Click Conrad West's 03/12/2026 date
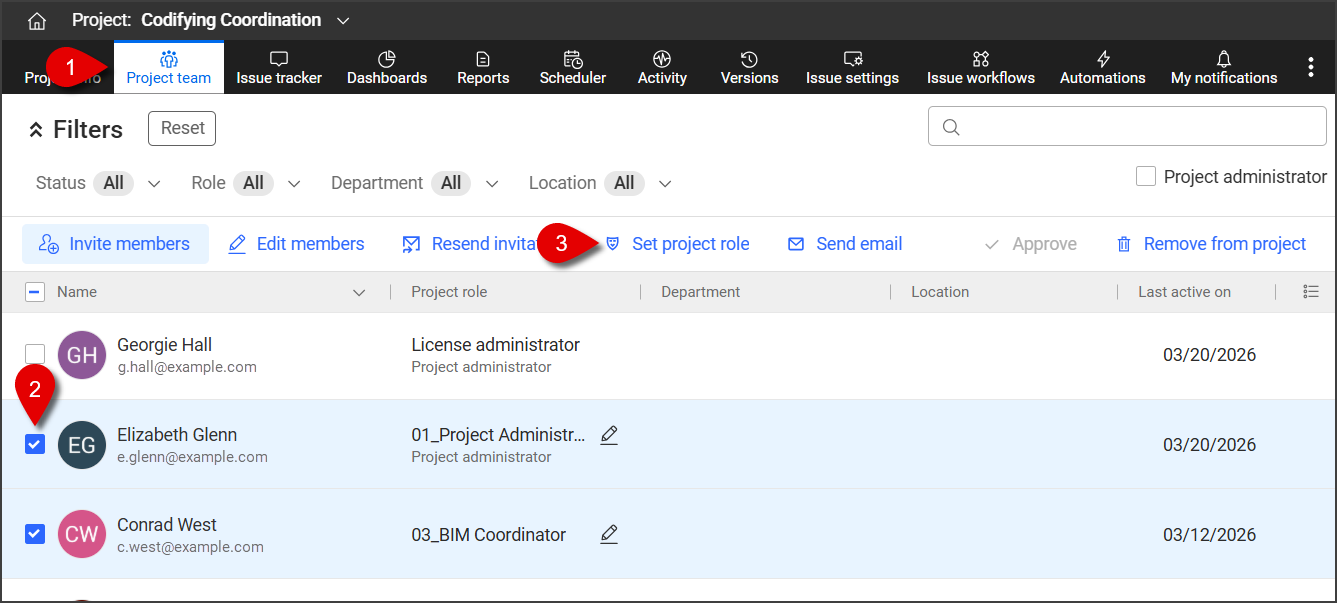 click(x=1209, y=535)
